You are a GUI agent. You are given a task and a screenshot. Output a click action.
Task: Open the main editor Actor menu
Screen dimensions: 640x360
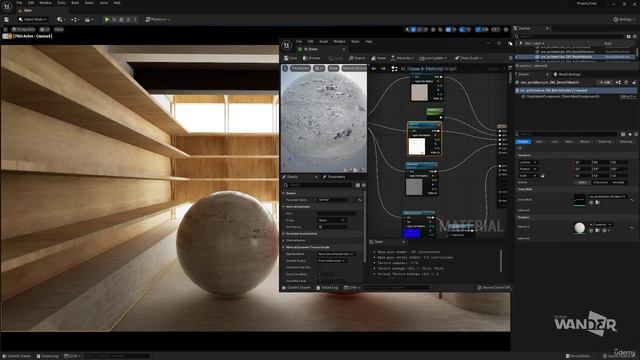pyautogui.click(x=104, y=3)
